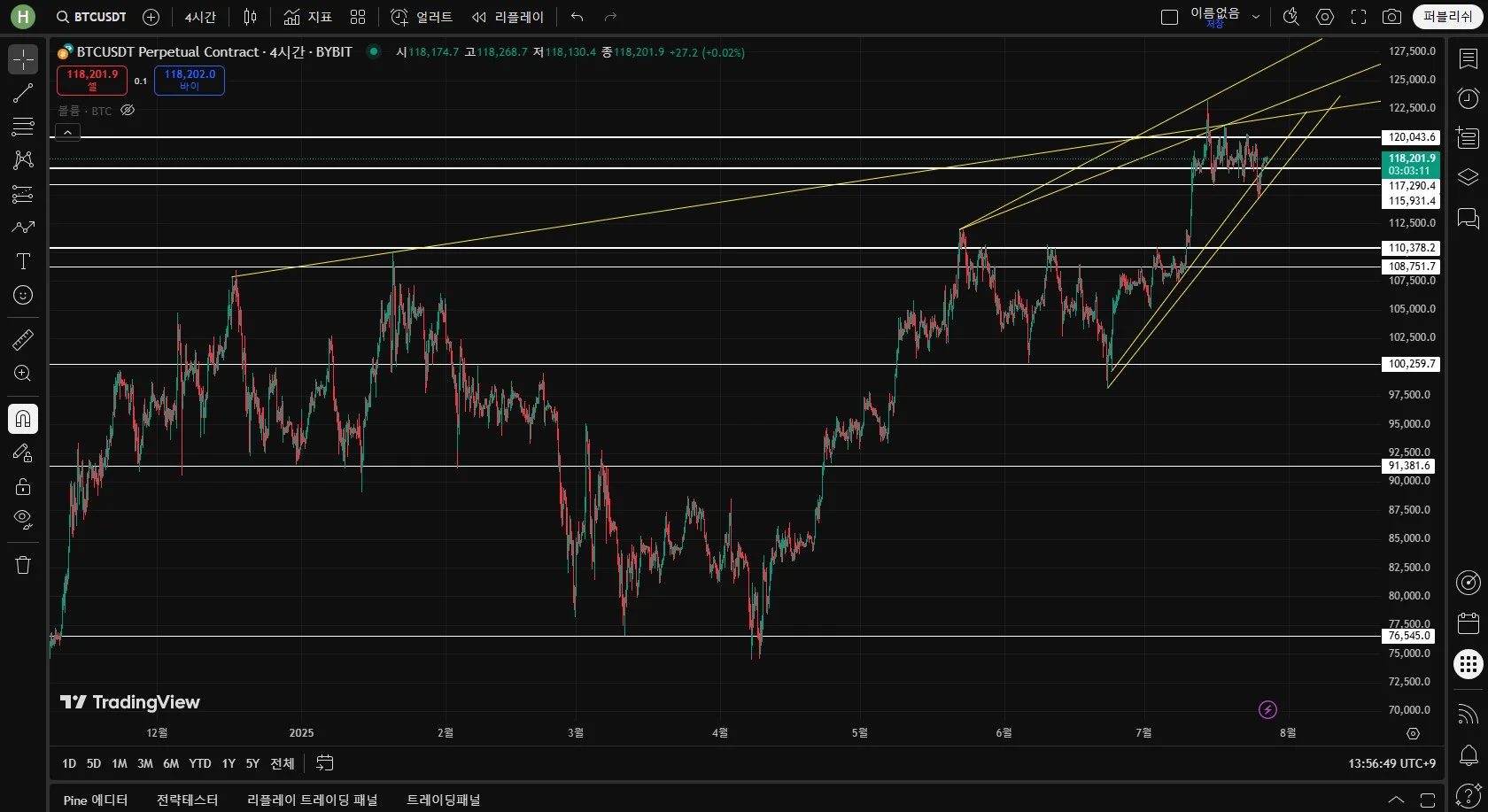
Task: Open quick search icon in top bar
Action: coord(1291,17)
